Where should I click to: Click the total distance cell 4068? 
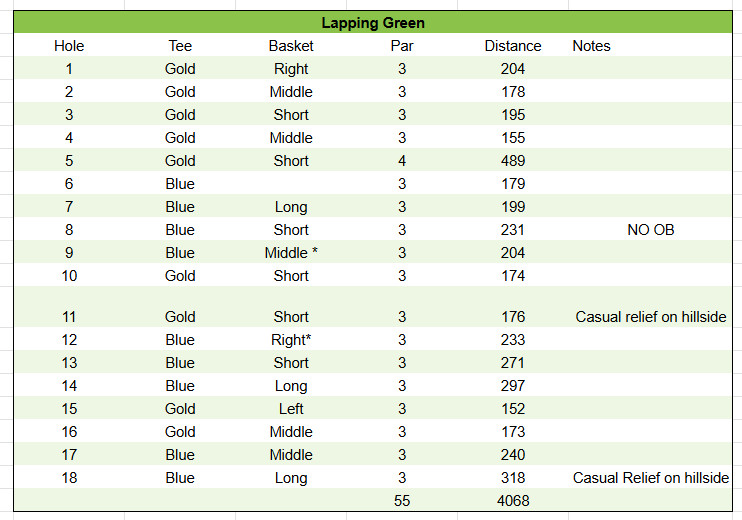(x=513, y=500)
